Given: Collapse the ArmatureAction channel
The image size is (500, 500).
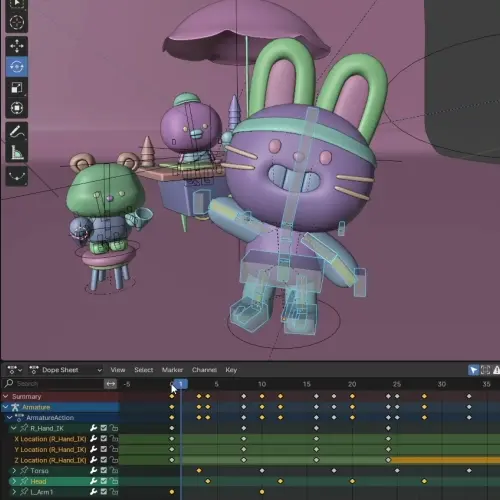Looking at the screenshot, I should (10, 418).
